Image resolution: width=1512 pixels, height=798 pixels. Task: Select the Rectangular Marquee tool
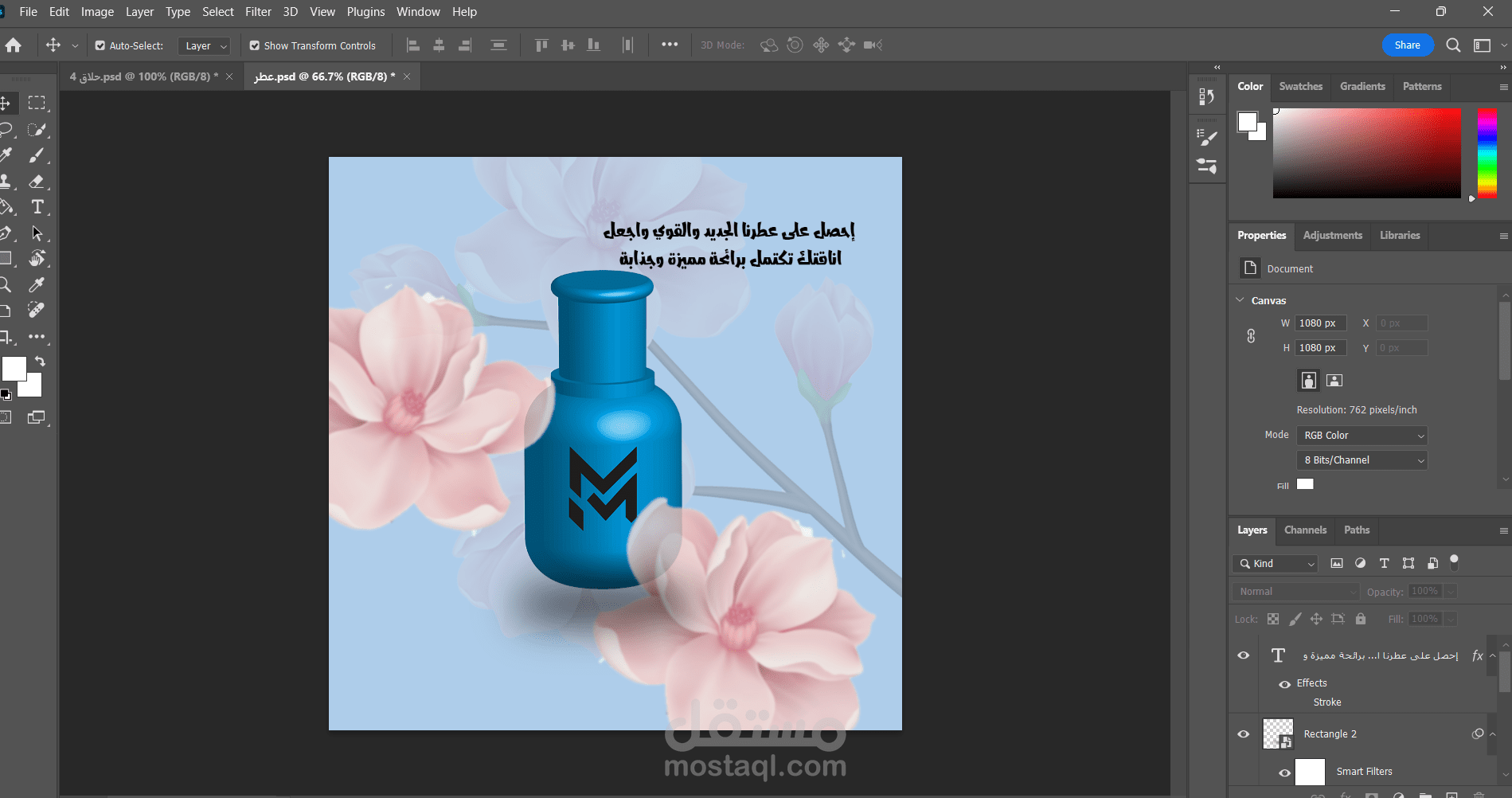click(37, 103)
